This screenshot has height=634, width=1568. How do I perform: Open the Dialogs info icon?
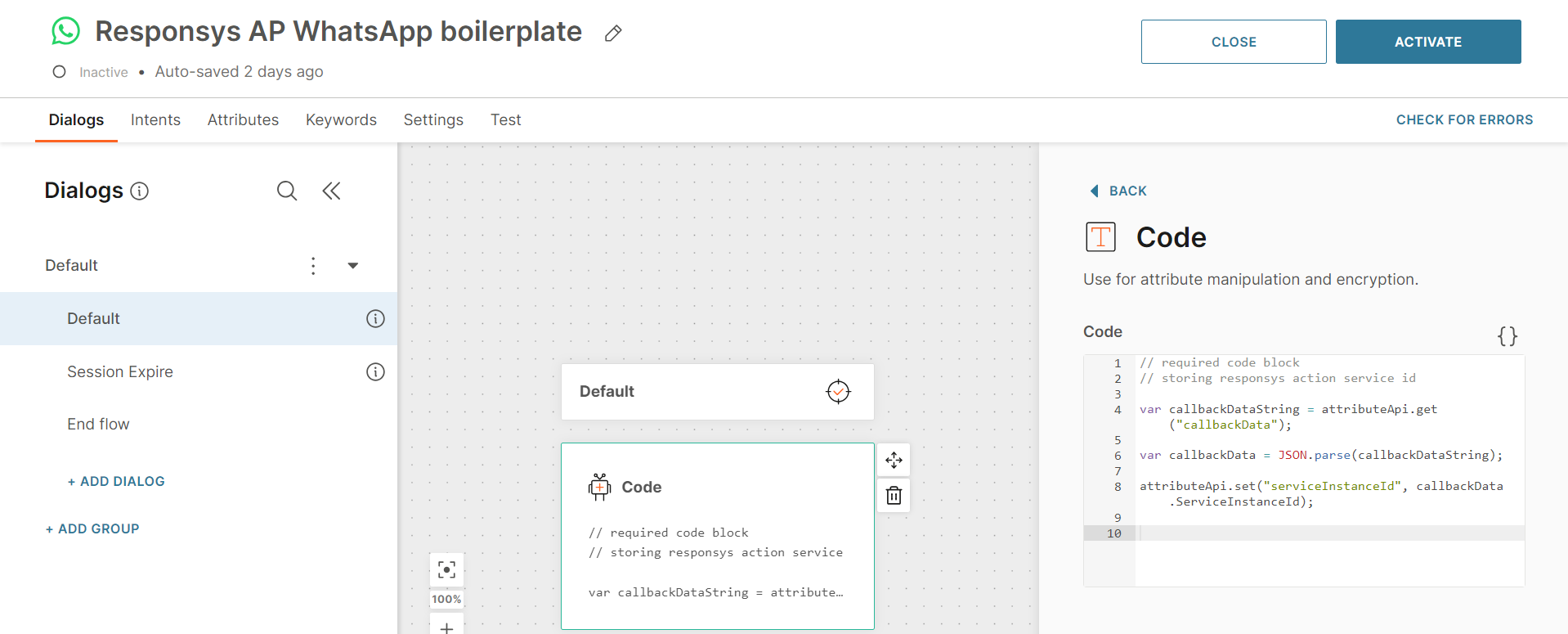click(140, 191)
